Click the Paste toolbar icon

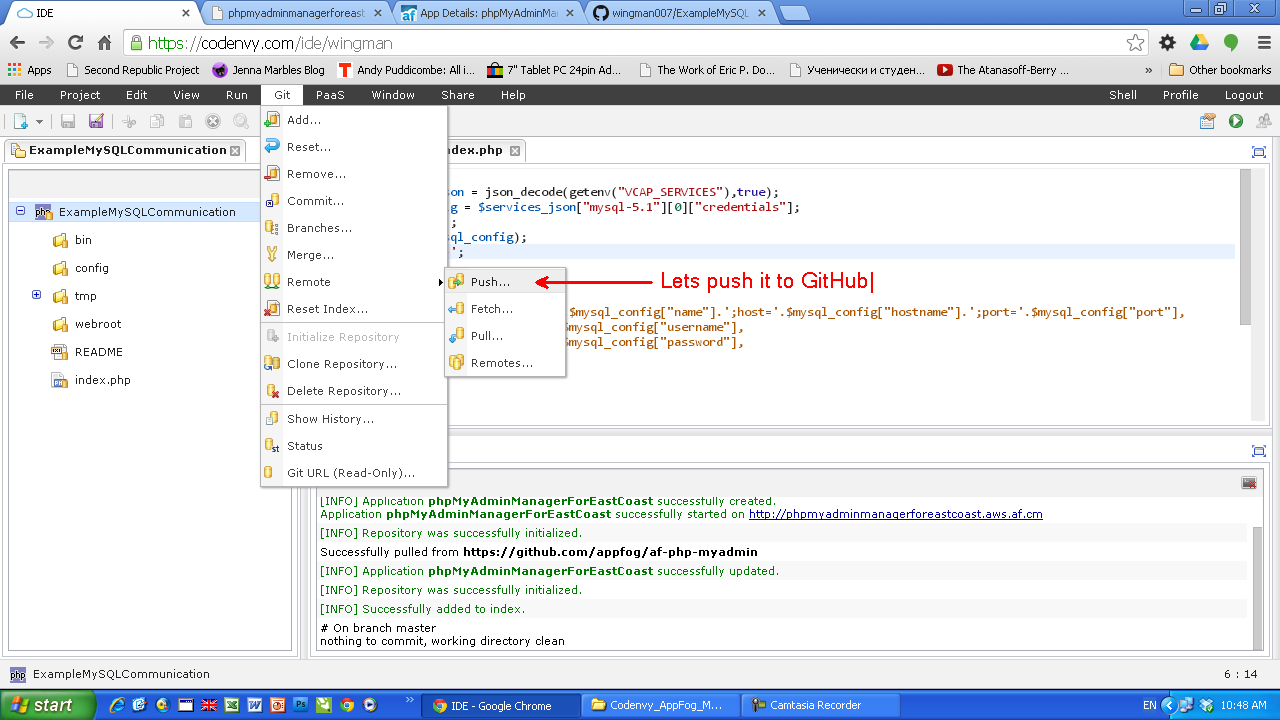tap(185, 121)
